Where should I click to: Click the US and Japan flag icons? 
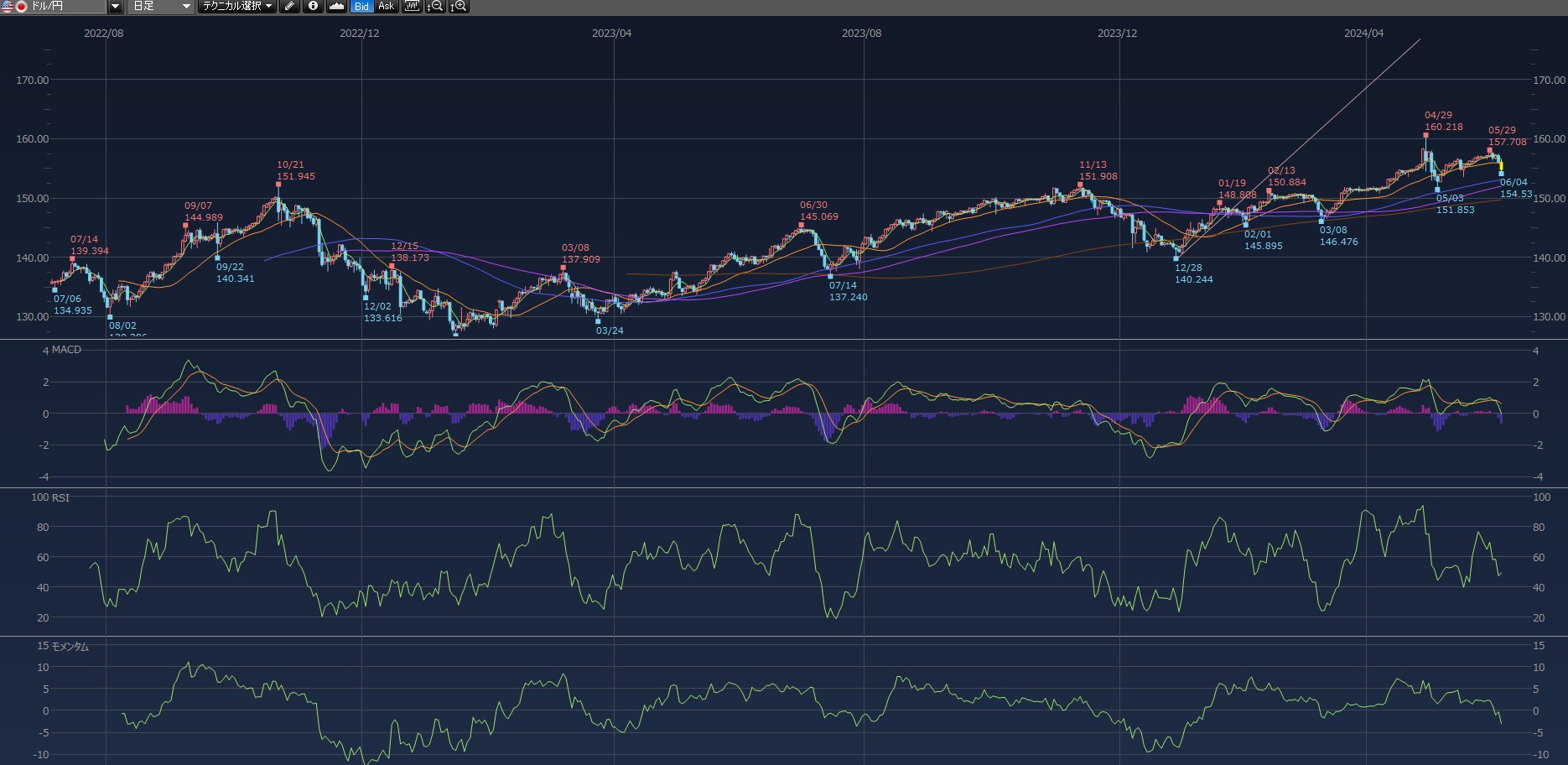click(x=14, y=7)
